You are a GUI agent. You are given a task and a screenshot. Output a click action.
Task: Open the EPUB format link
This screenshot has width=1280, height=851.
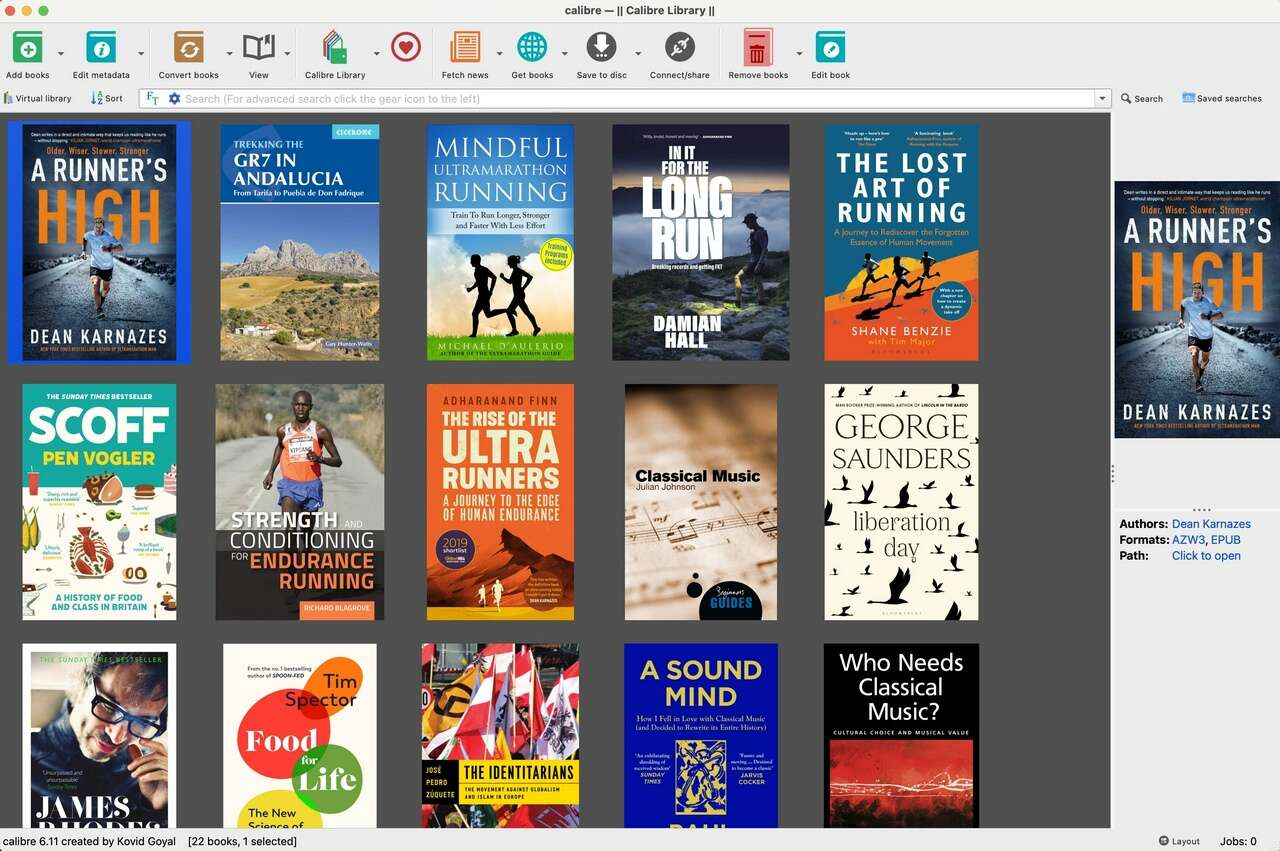click(1226, 540)
